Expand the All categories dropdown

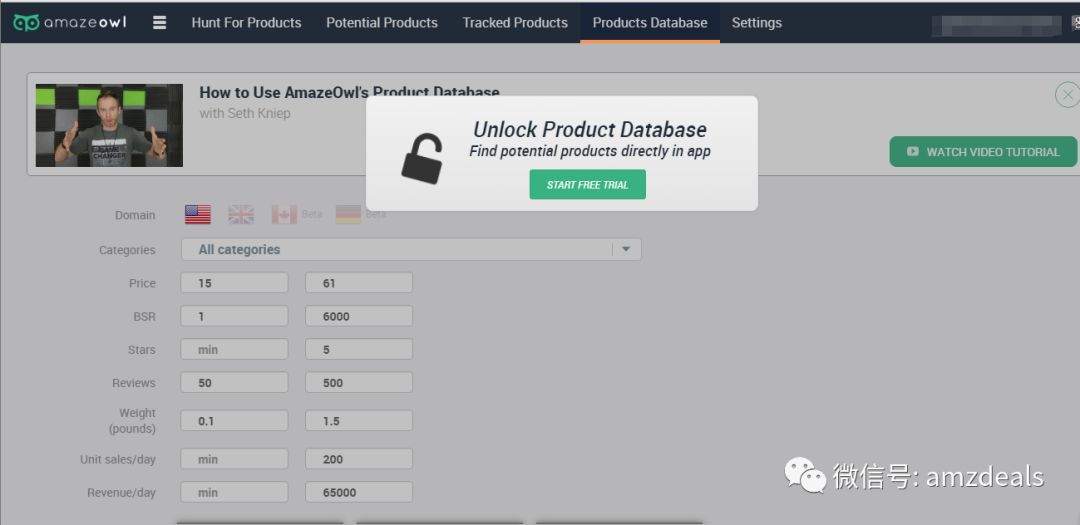[626, 250]
